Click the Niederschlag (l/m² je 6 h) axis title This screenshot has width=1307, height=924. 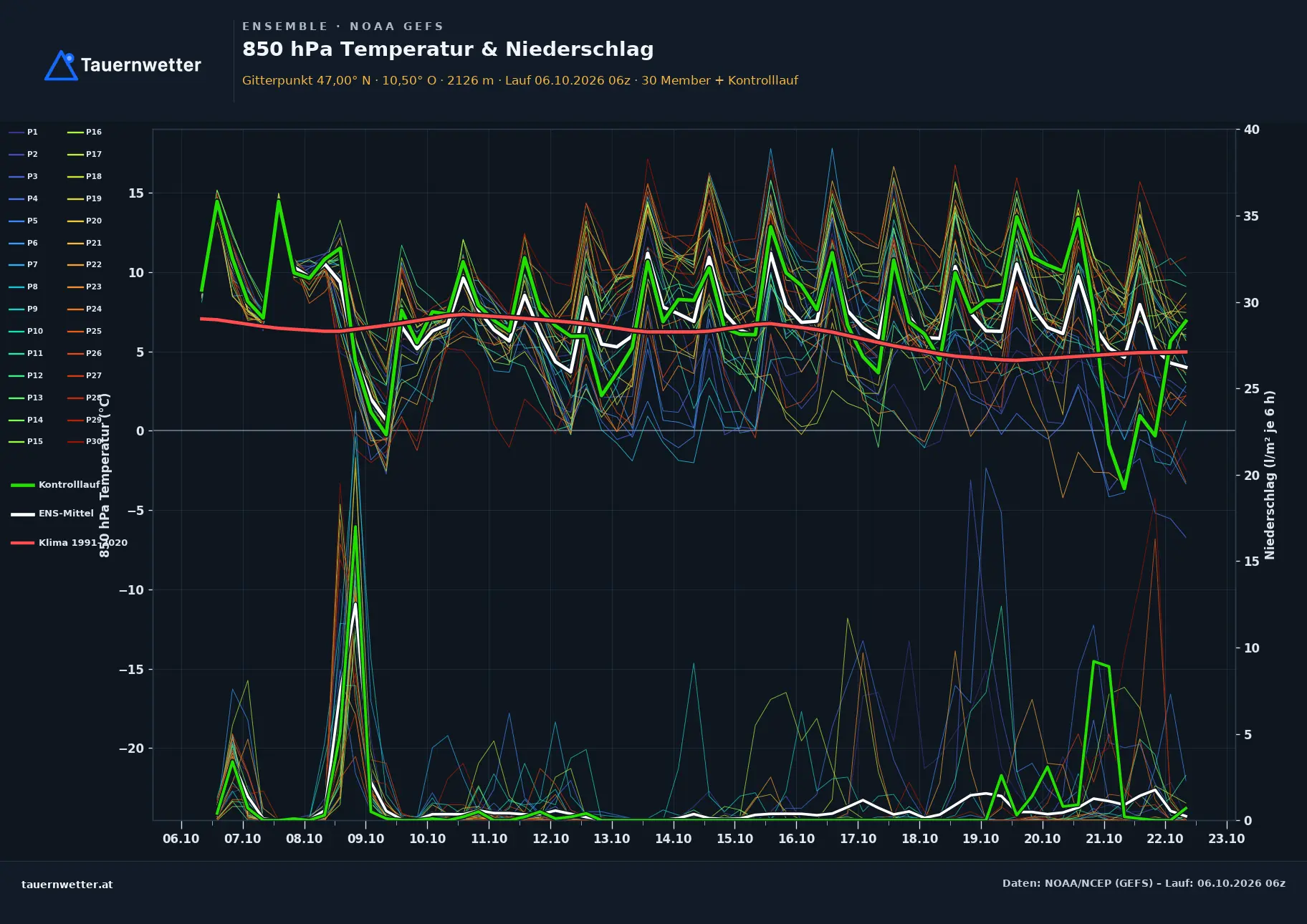(1270, 475)
